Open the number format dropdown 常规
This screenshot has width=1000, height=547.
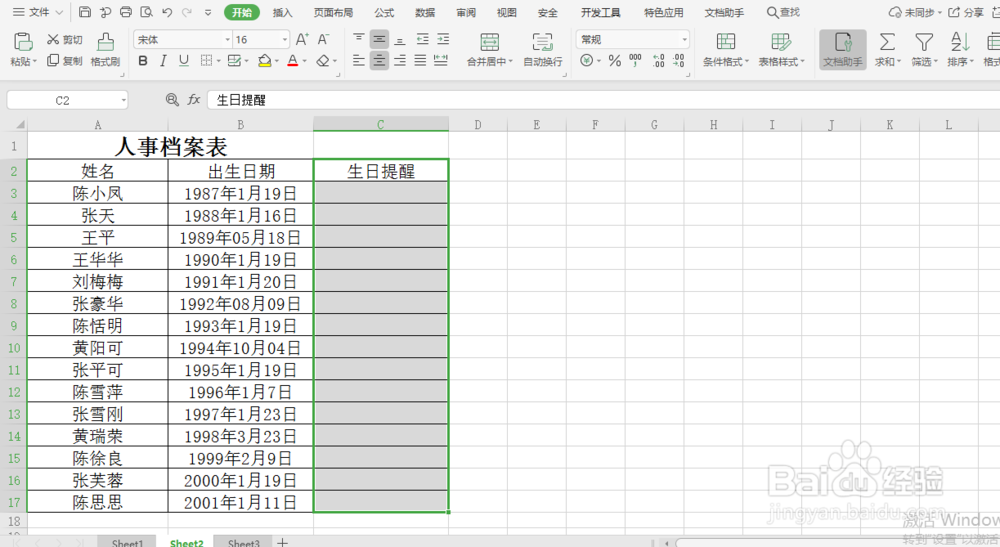[684, 40]
